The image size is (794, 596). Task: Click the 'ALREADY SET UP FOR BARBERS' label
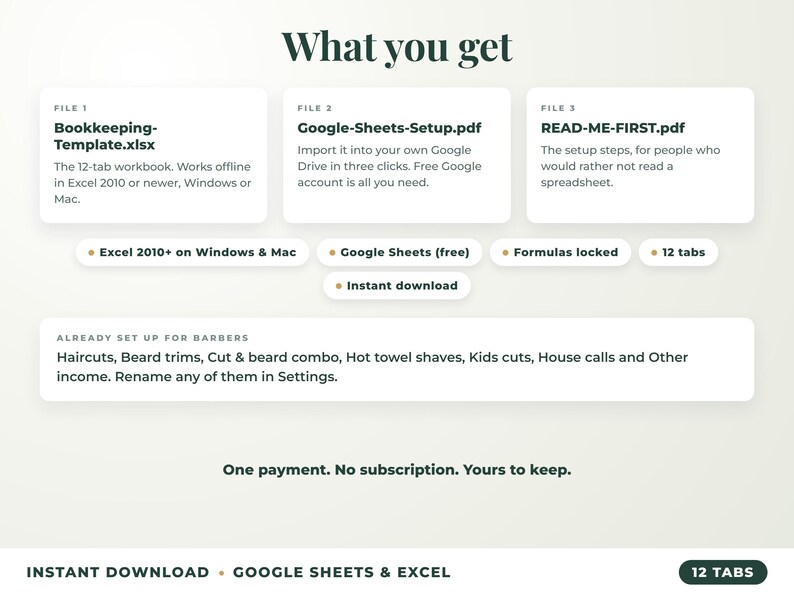coord(152,338)
